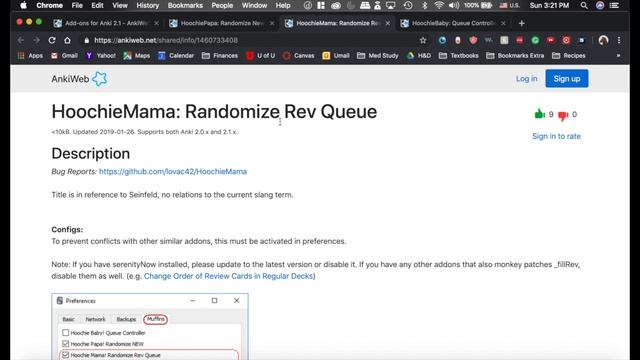Viewport: 640px width, 360px height.
Task: Open Apps bookmark shortcut
Action: [30, 56]
